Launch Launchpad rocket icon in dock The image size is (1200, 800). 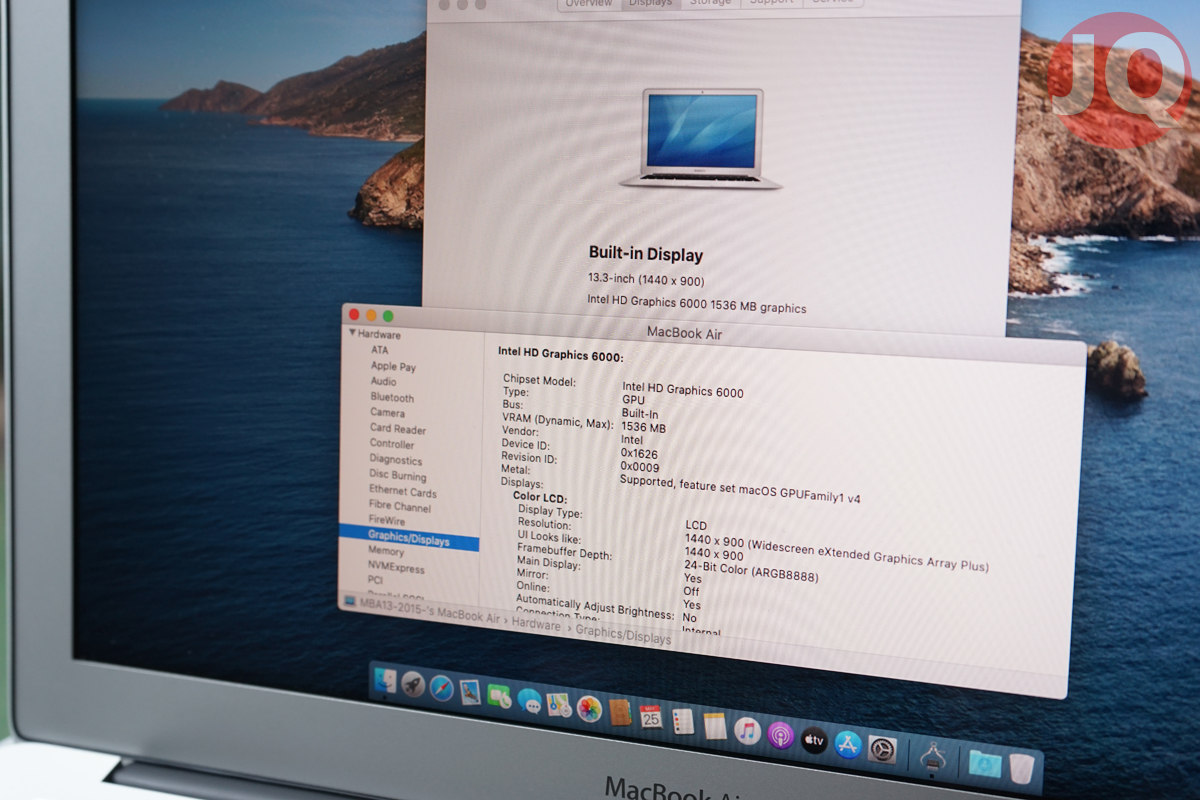(413, 685)
